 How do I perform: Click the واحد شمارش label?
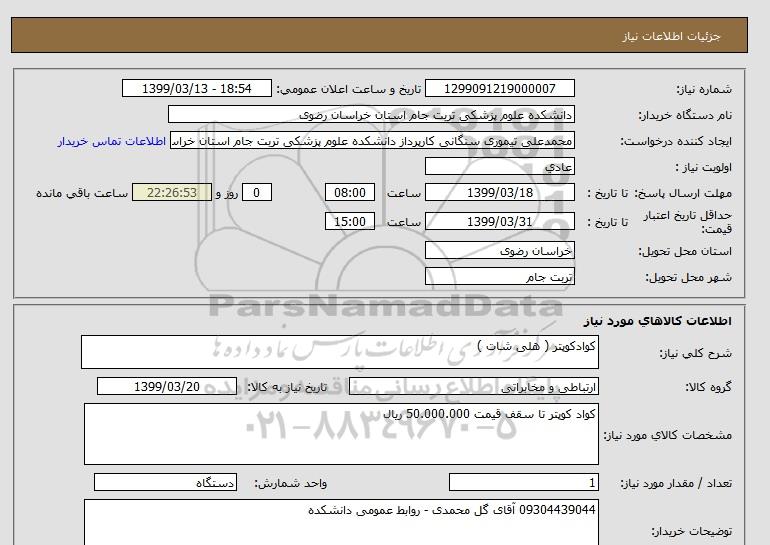pyautogui.click(x=291, y=483)
